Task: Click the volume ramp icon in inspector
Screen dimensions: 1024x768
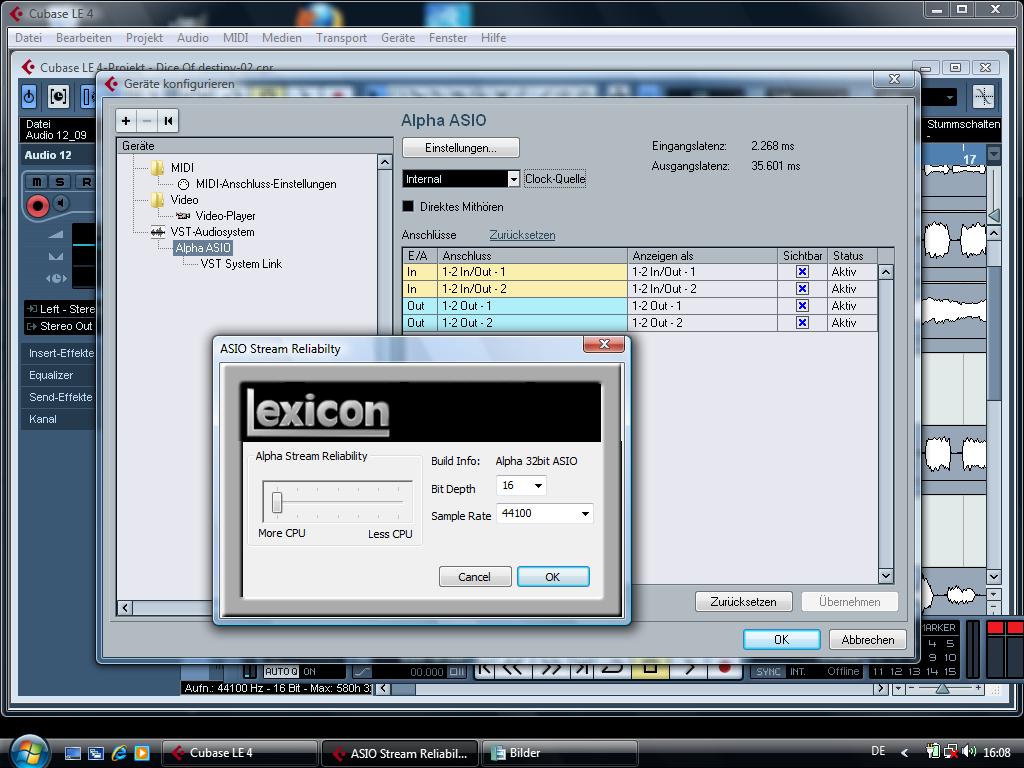Action: point(56,234)
